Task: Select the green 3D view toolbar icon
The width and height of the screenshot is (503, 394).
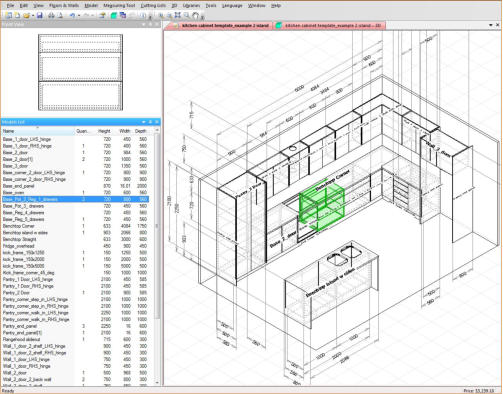Action: click(114, 15)
